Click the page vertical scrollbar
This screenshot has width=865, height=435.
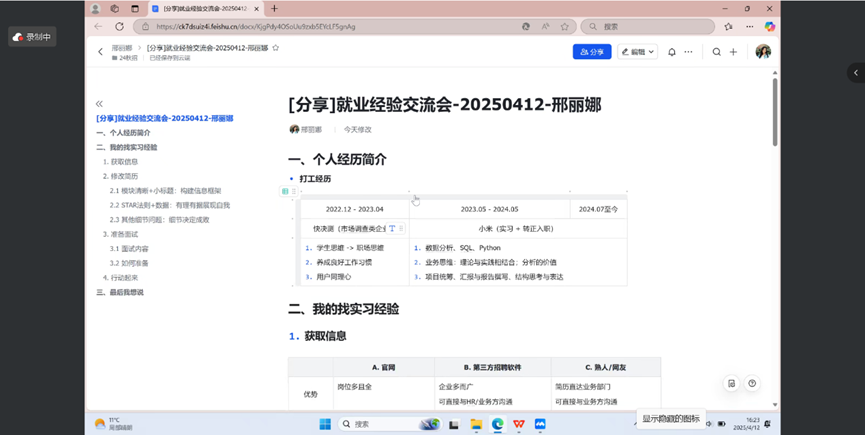tap(775, 112)
